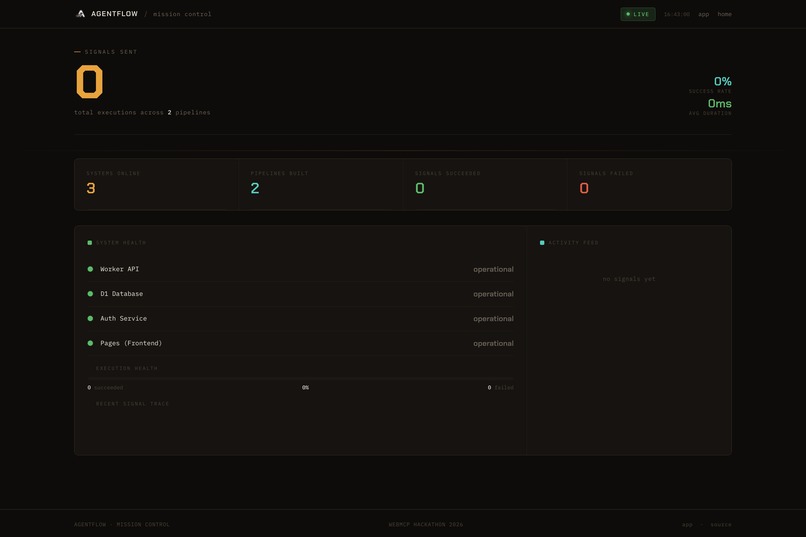Select the Worker API row label
The image size is (806, 537).
point(119,269)
